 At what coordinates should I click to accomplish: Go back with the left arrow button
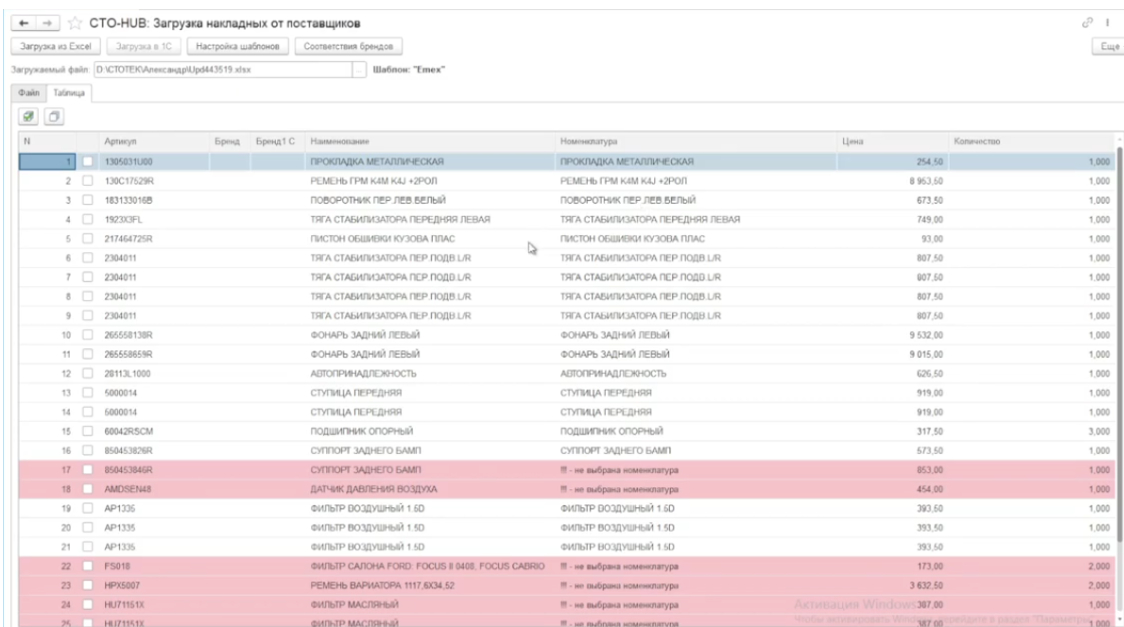pyautogui.click(x=24, y=24)
